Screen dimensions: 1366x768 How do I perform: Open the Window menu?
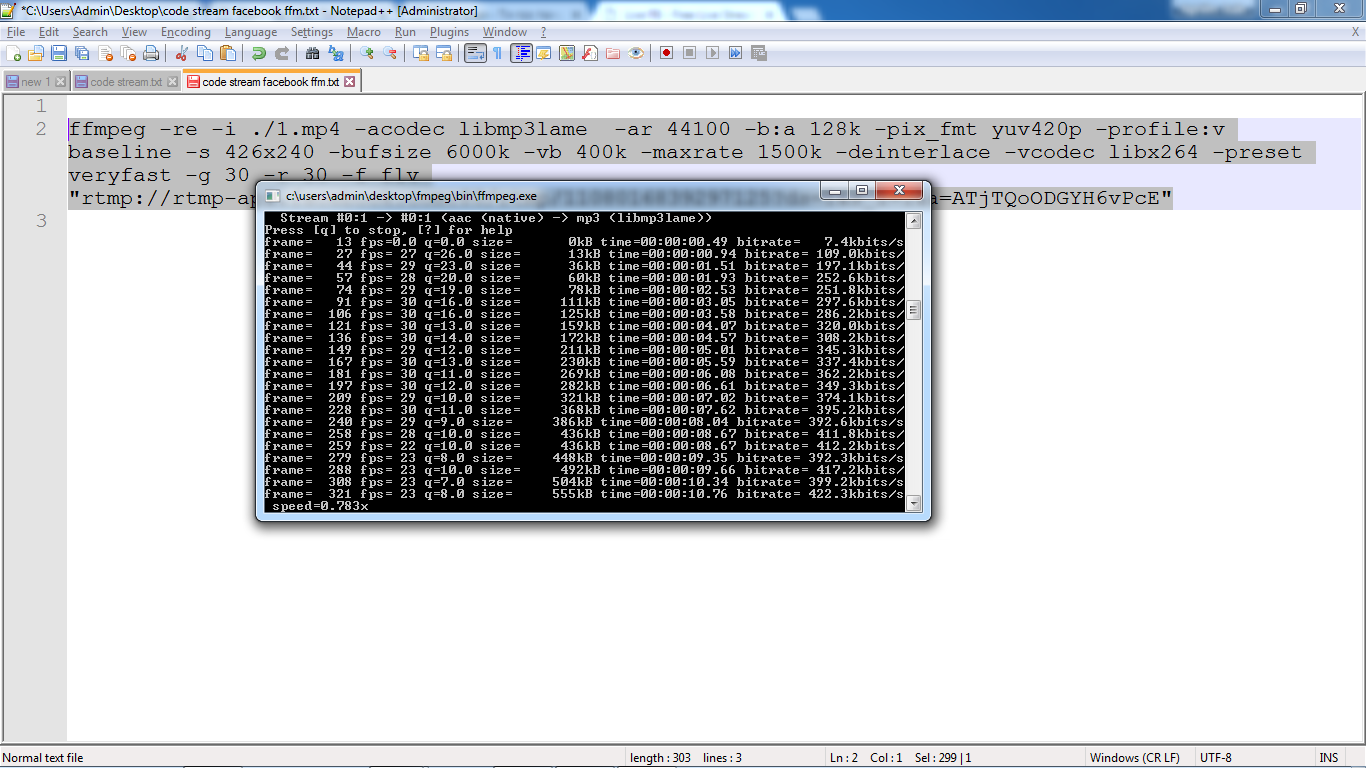point(505,32)
